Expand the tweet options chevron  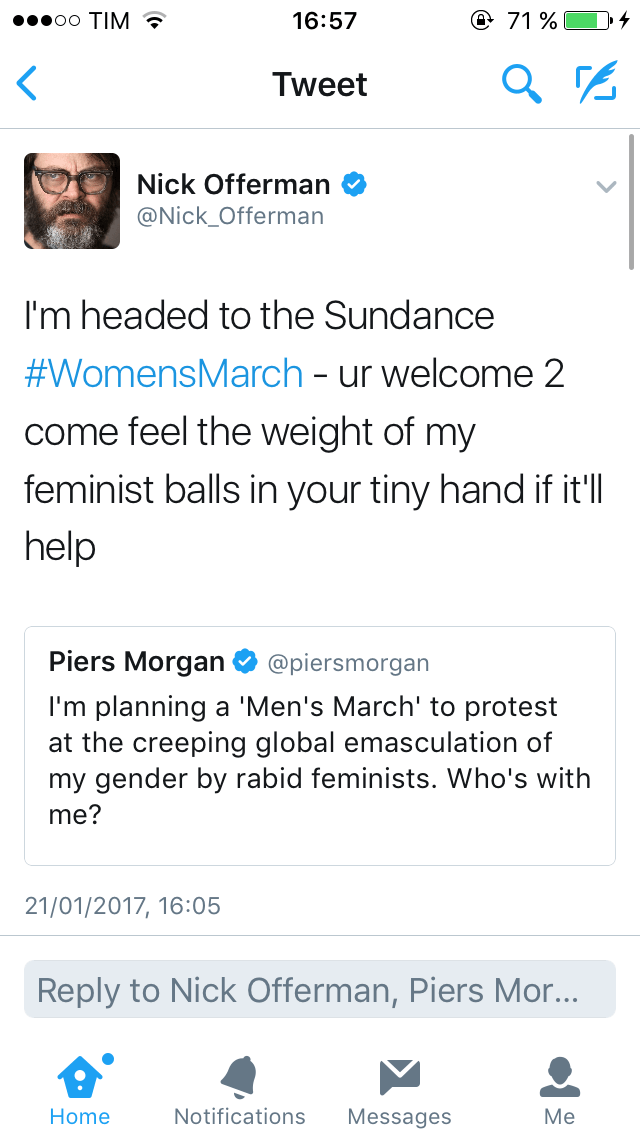[x=606, y=187]
